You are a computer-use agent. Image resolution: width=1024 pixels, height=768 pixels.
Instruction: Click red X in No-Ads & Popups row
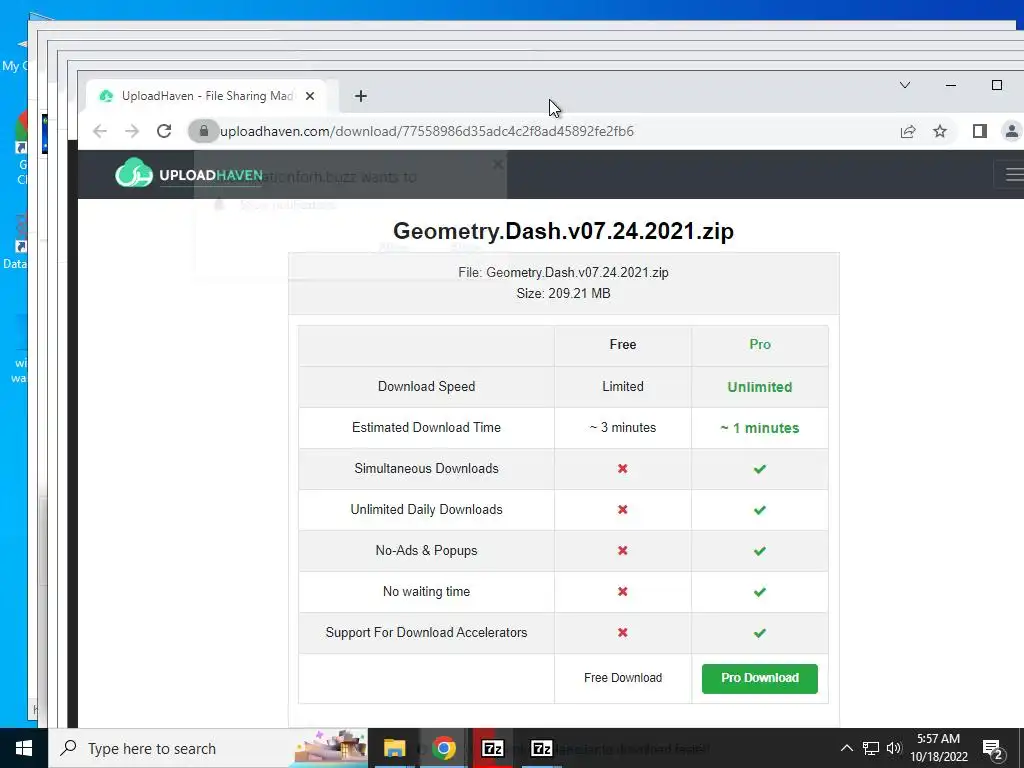click(622, 551)
